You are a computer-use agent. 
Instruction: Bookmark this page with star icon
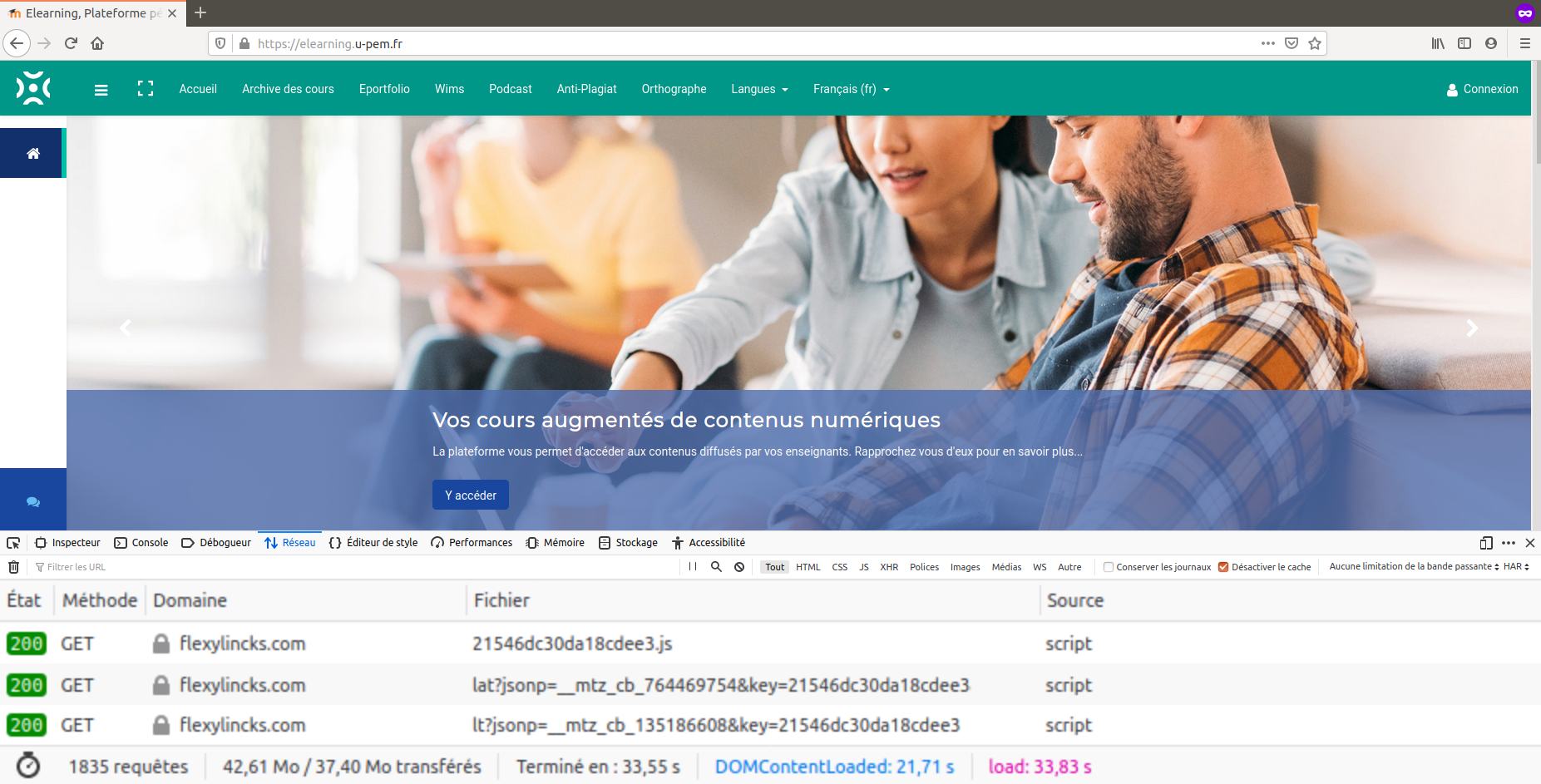point(1315,43)
